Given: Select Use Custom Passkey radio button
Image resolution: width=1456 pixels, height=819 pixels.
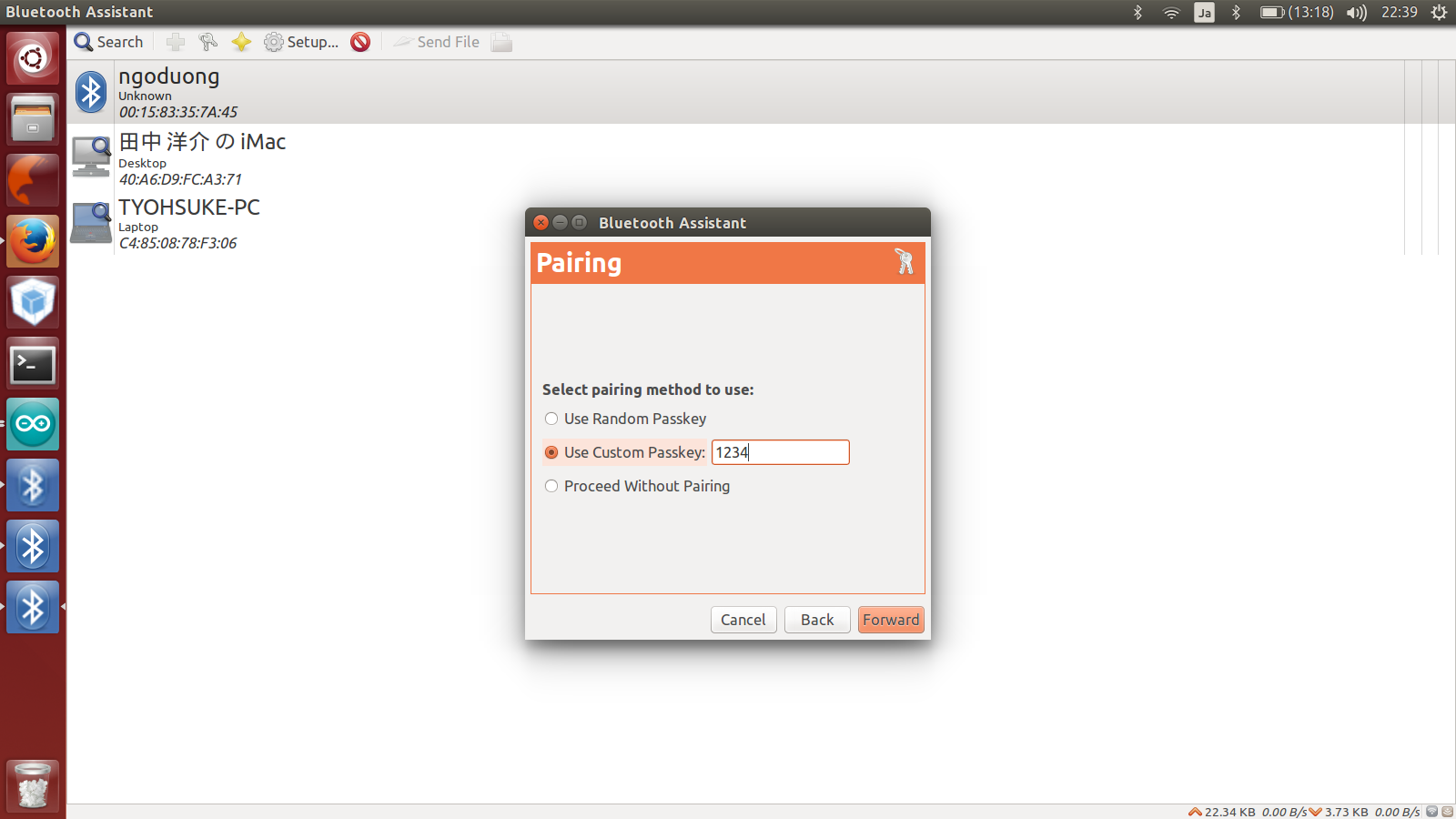Looking at the screenshot, I should (x=551, y=452).
